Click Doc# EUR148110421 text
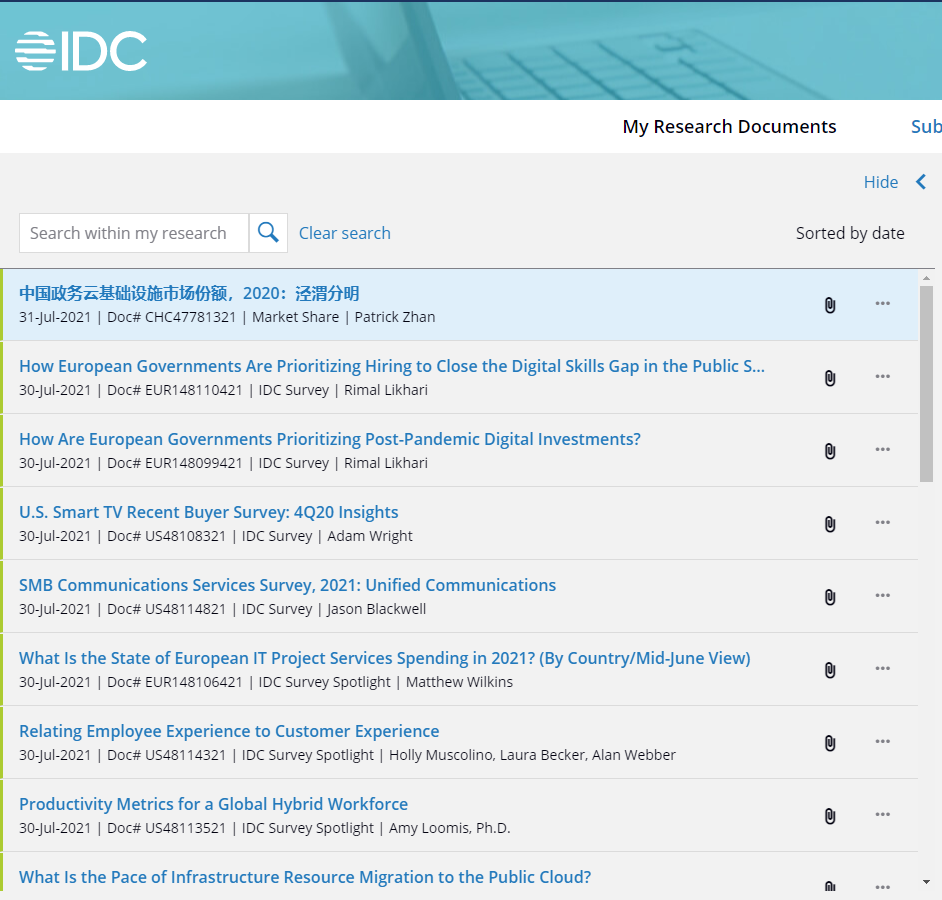The image size is (942, 900). coord(175,390)
